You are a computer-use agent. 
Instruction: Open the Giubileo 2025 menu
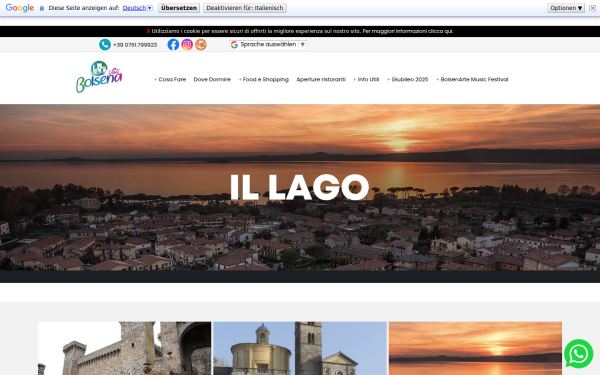click(x=408, y=80)
